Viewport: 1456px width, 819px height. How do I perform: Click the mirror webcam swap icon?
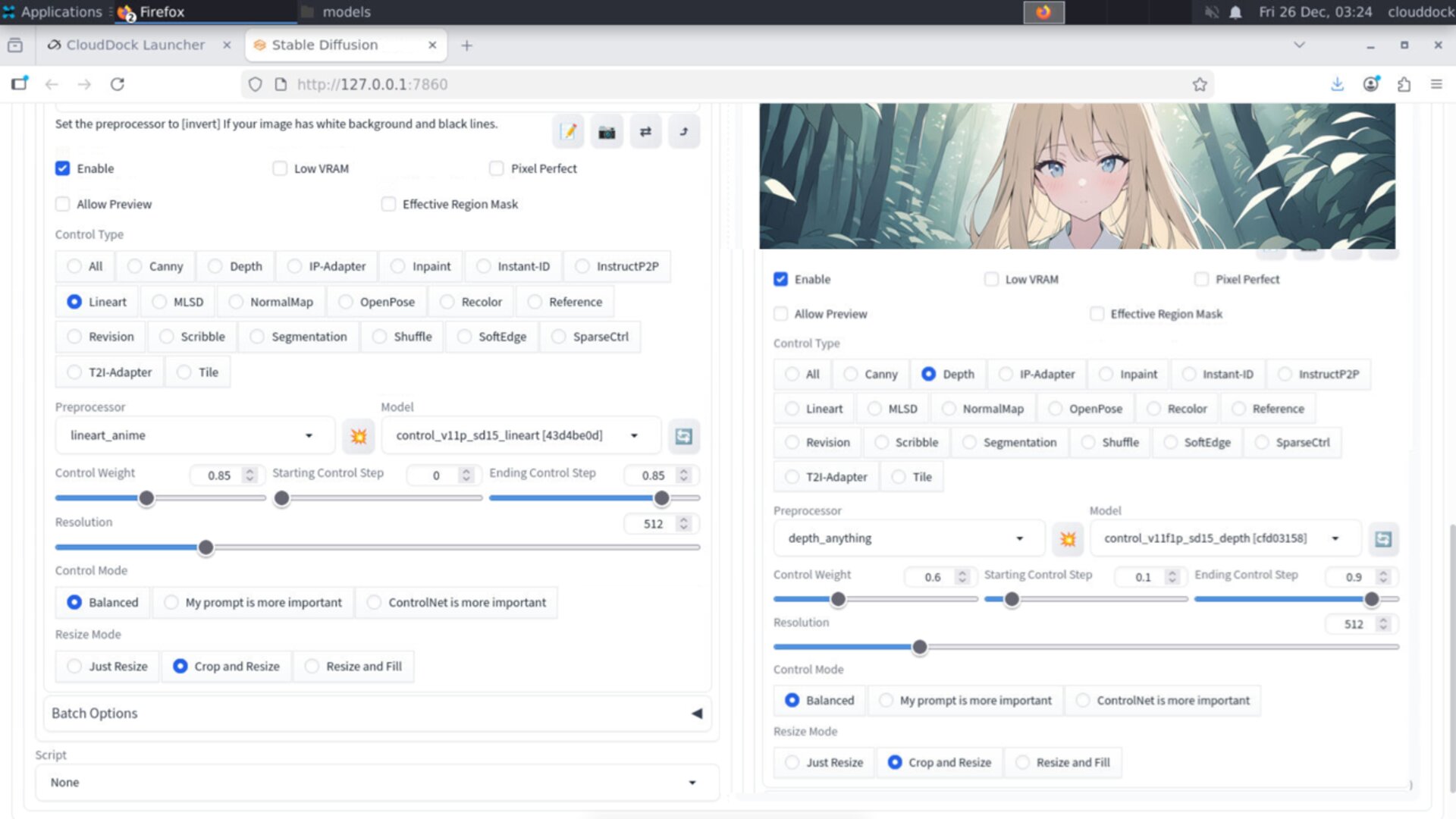tap(645, 132)
